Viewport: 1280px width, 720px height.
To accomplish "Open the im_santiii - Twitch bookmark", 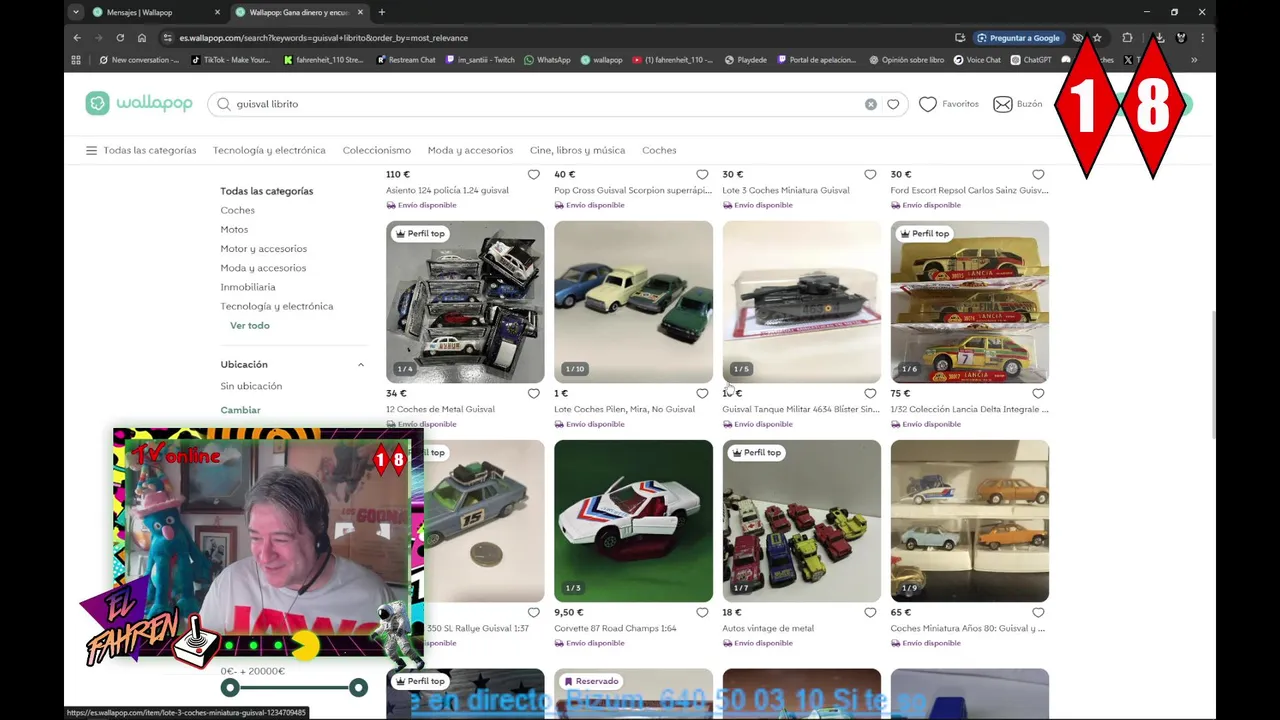I will 479,60.
